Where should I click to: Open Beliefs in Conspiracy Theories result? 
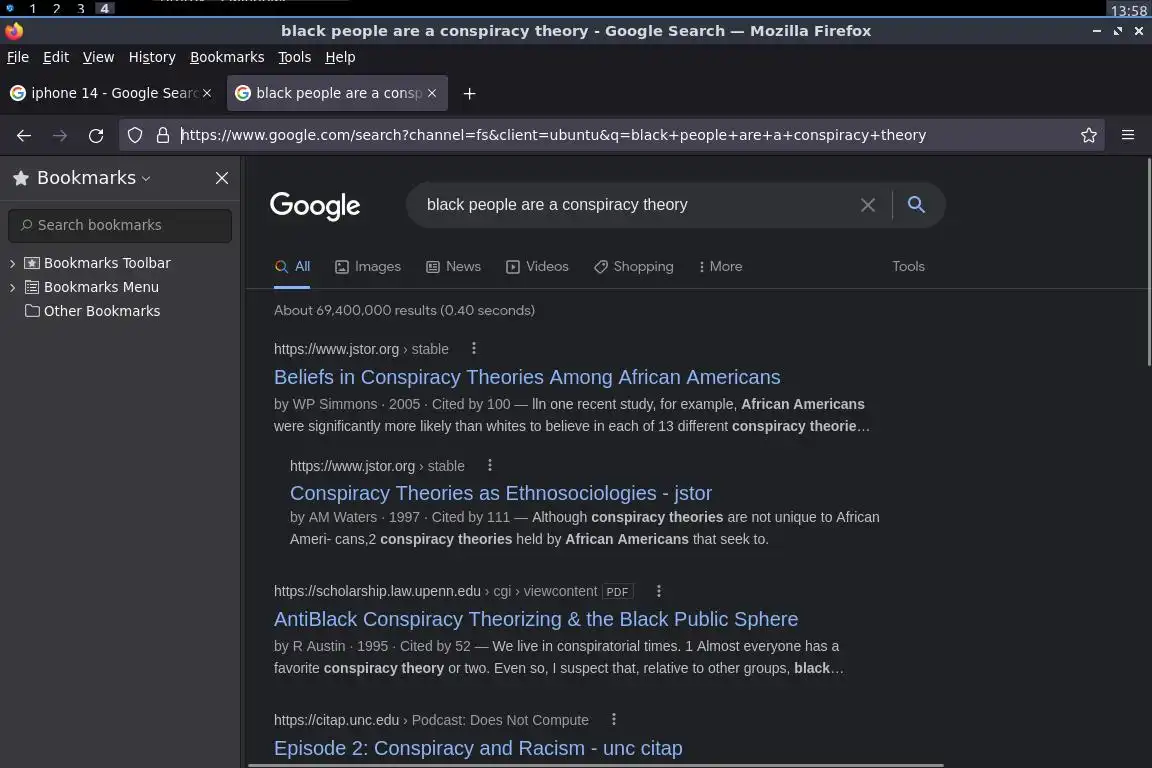(527, 377)
